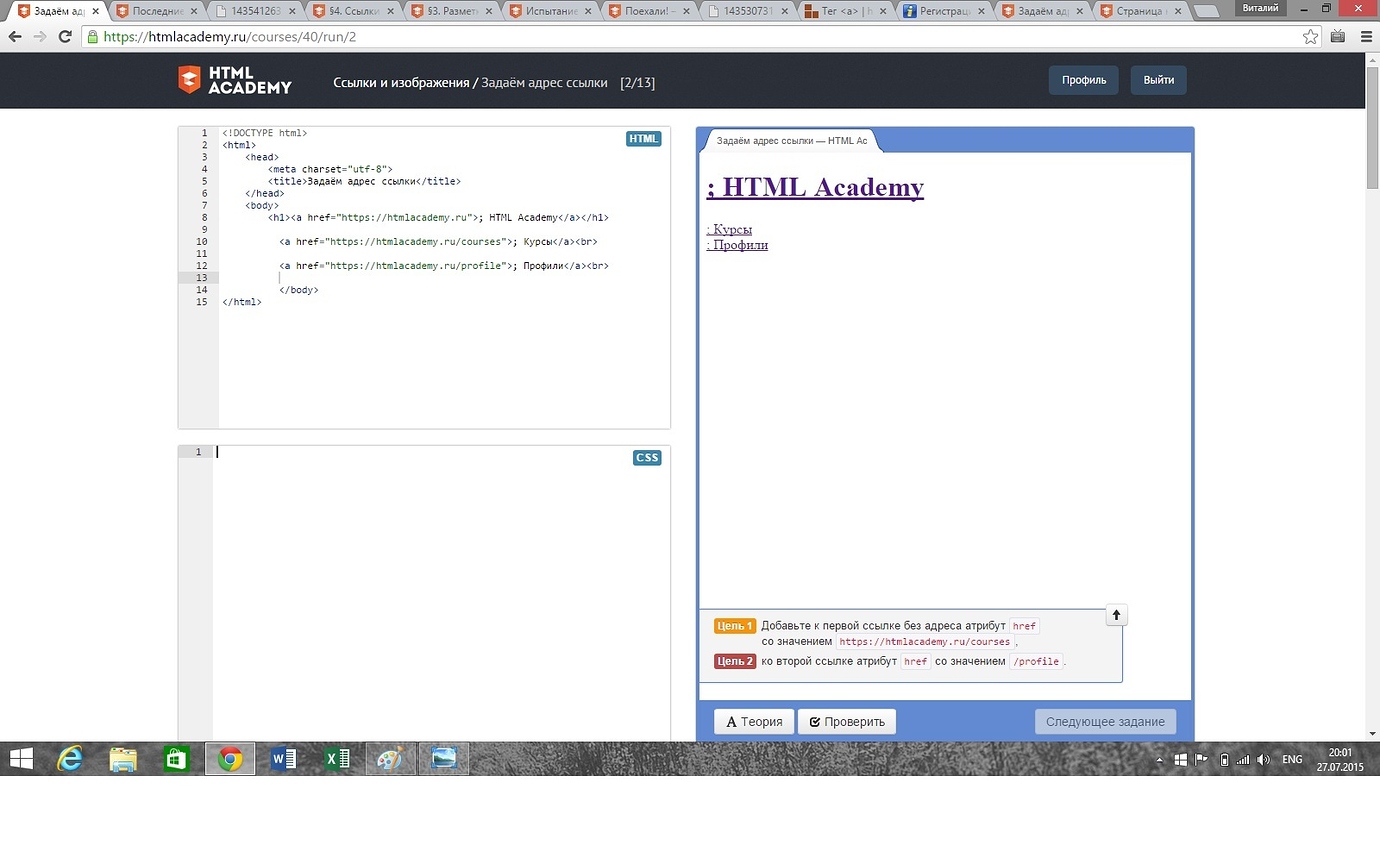Reload the page with the refresh icon
Viewport: 1380px width, 844px height.
65,36
